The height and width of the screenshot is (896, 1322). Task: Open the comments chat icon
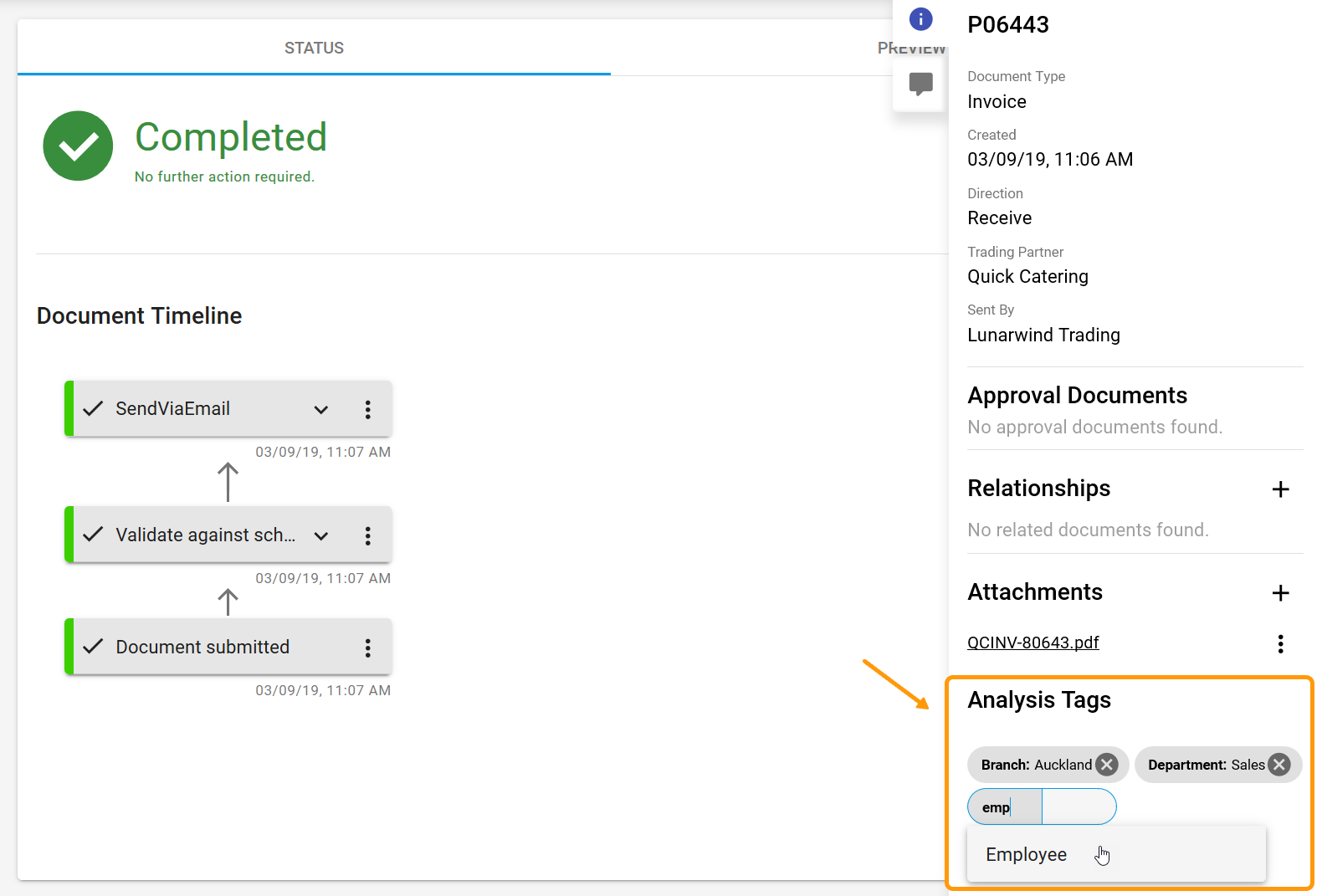tap(920, 83)
